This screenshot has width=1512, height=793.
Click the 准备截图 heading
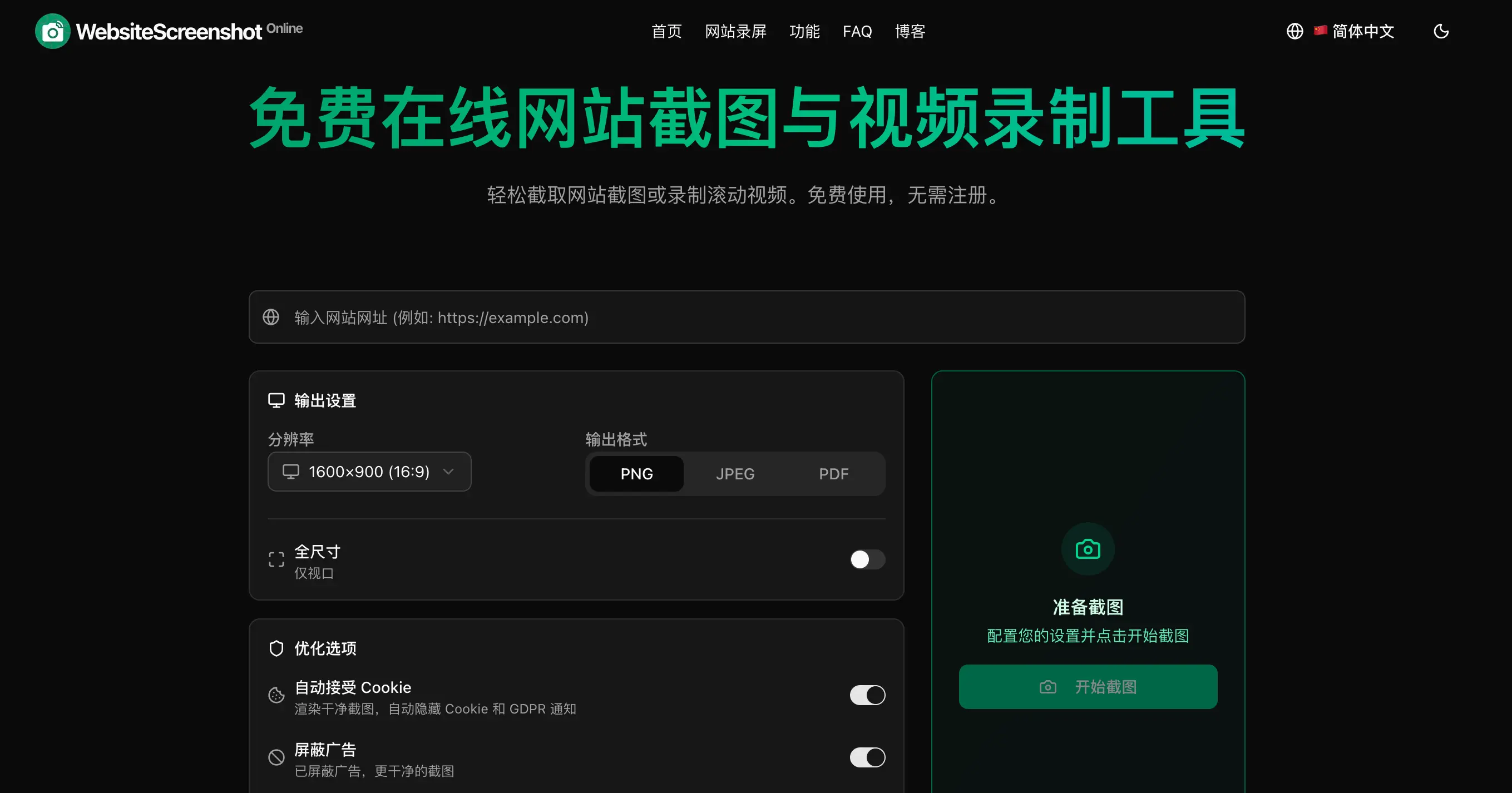pyautogui.click(x=1088, y=607)
